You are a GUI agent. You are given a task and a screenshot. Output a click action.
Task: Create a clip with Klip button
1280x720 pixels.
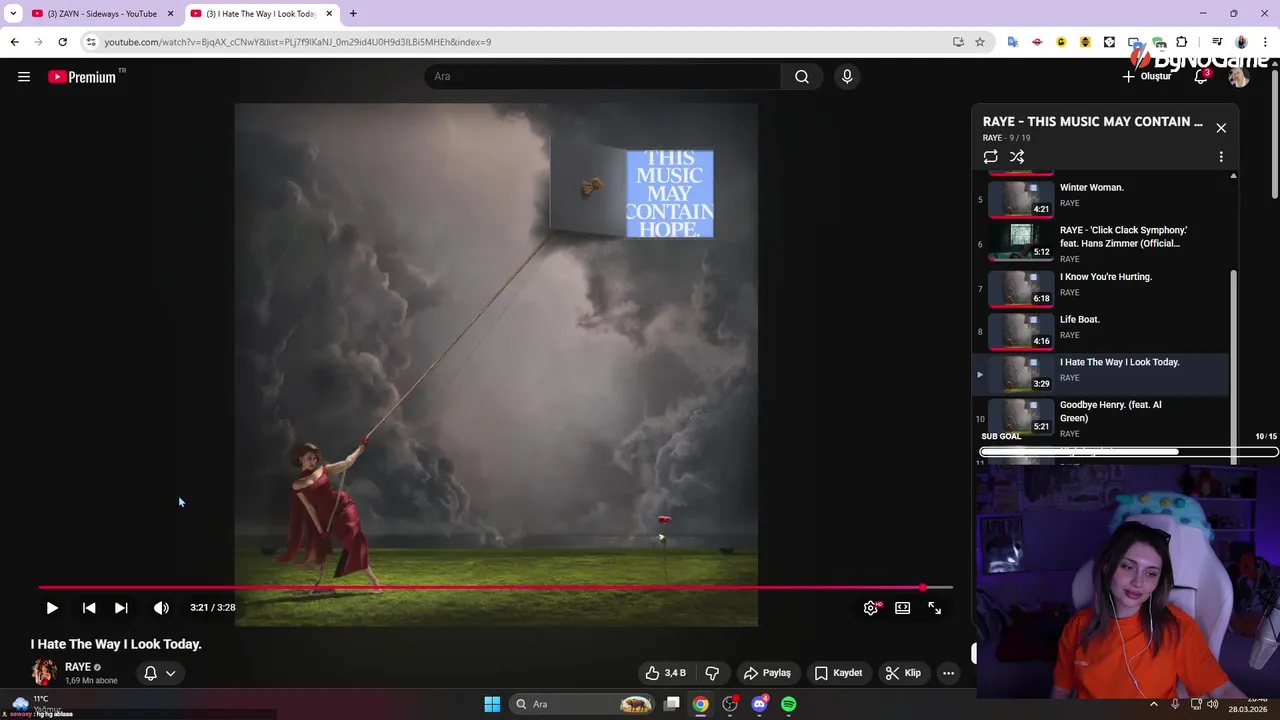coord(903,673)
